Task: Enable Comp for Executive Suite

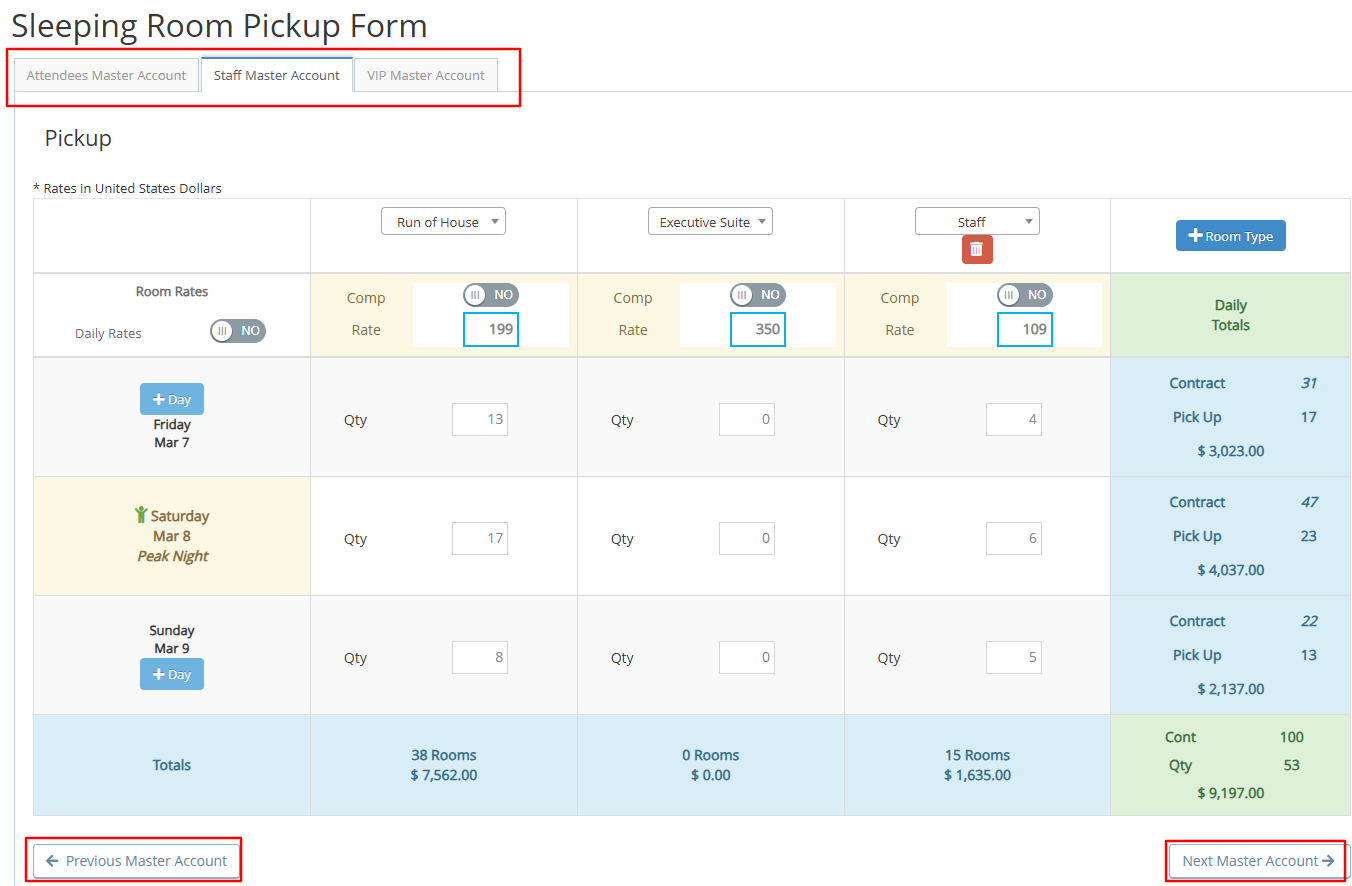Action: [757, 295]
